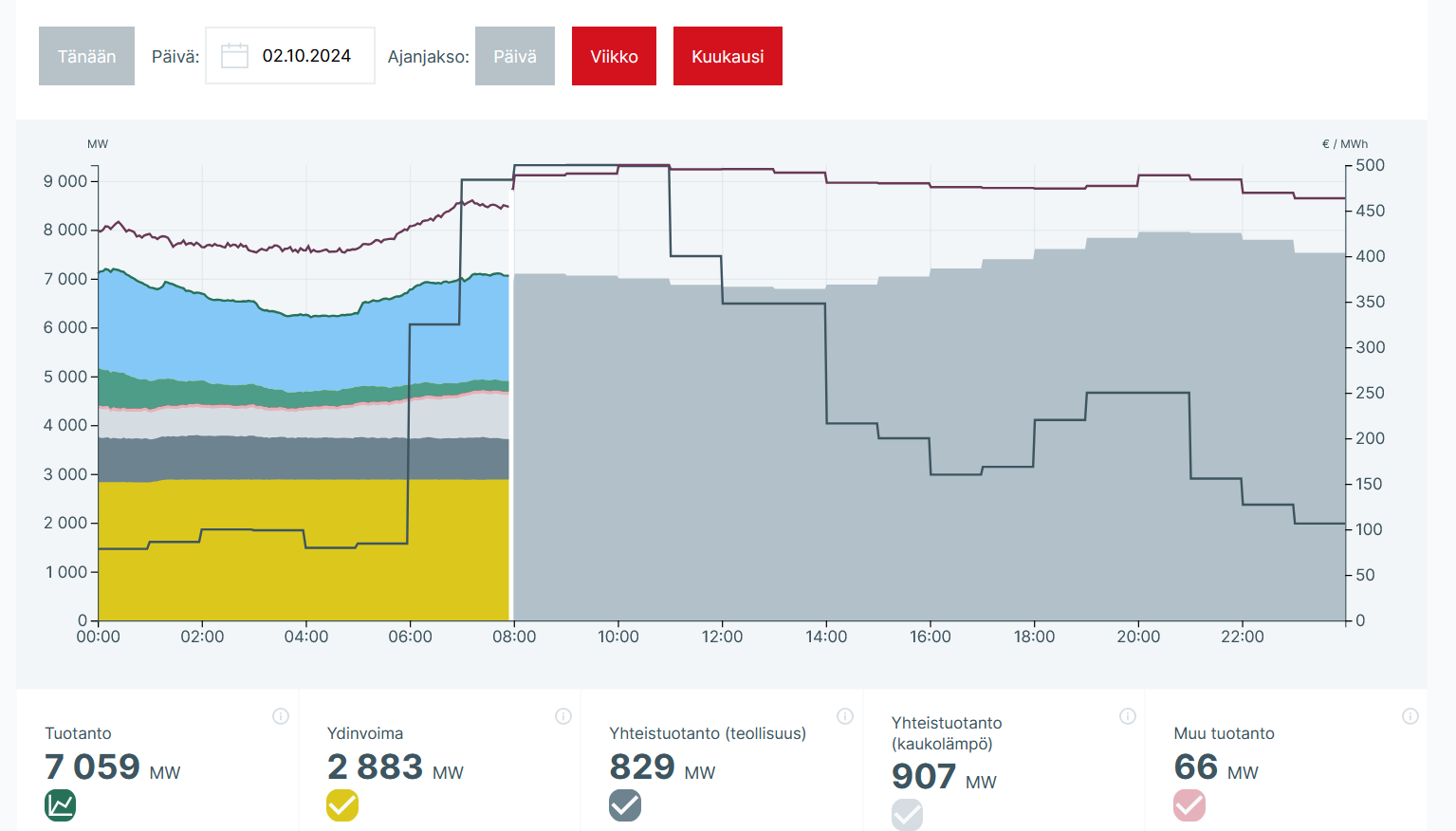
Task: Click the calendar icon in date field
Action: 234,56
